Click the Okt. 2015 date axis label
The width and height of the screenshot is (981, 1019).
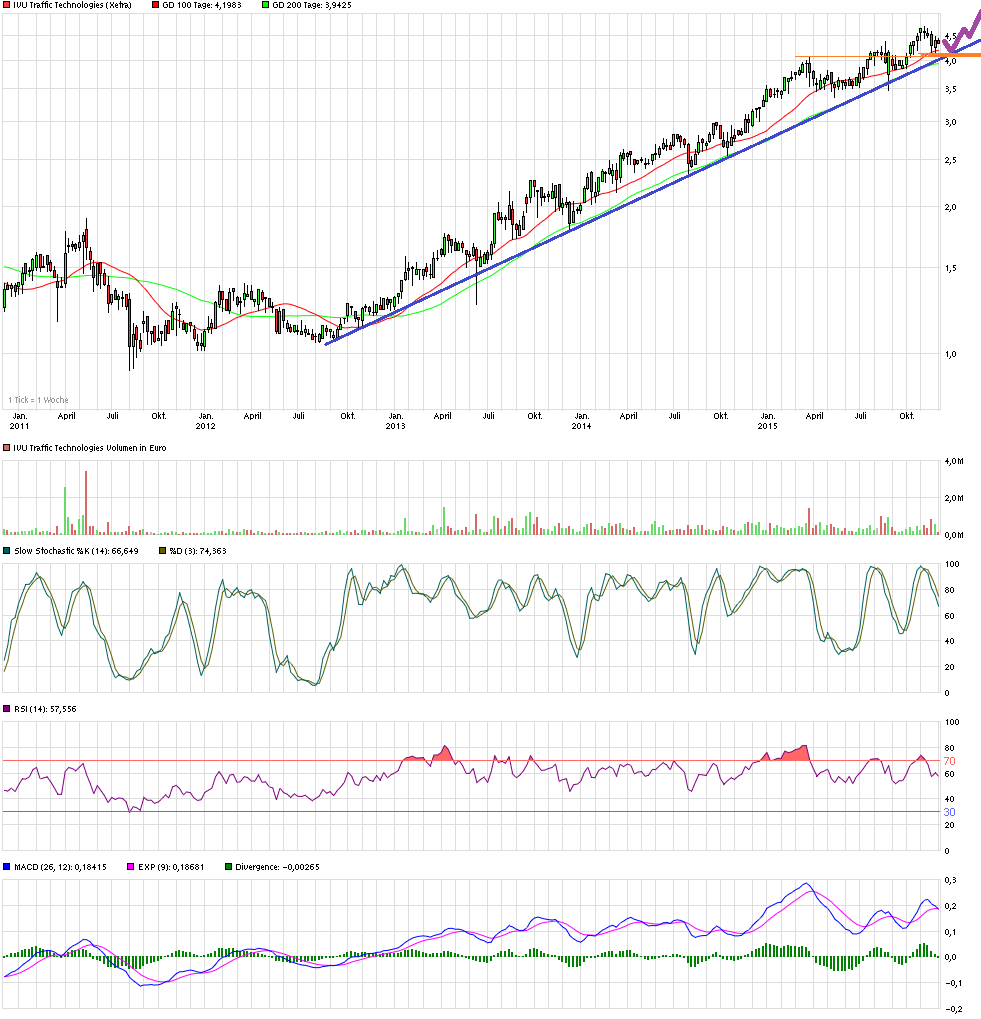click(x=906, y=416)
